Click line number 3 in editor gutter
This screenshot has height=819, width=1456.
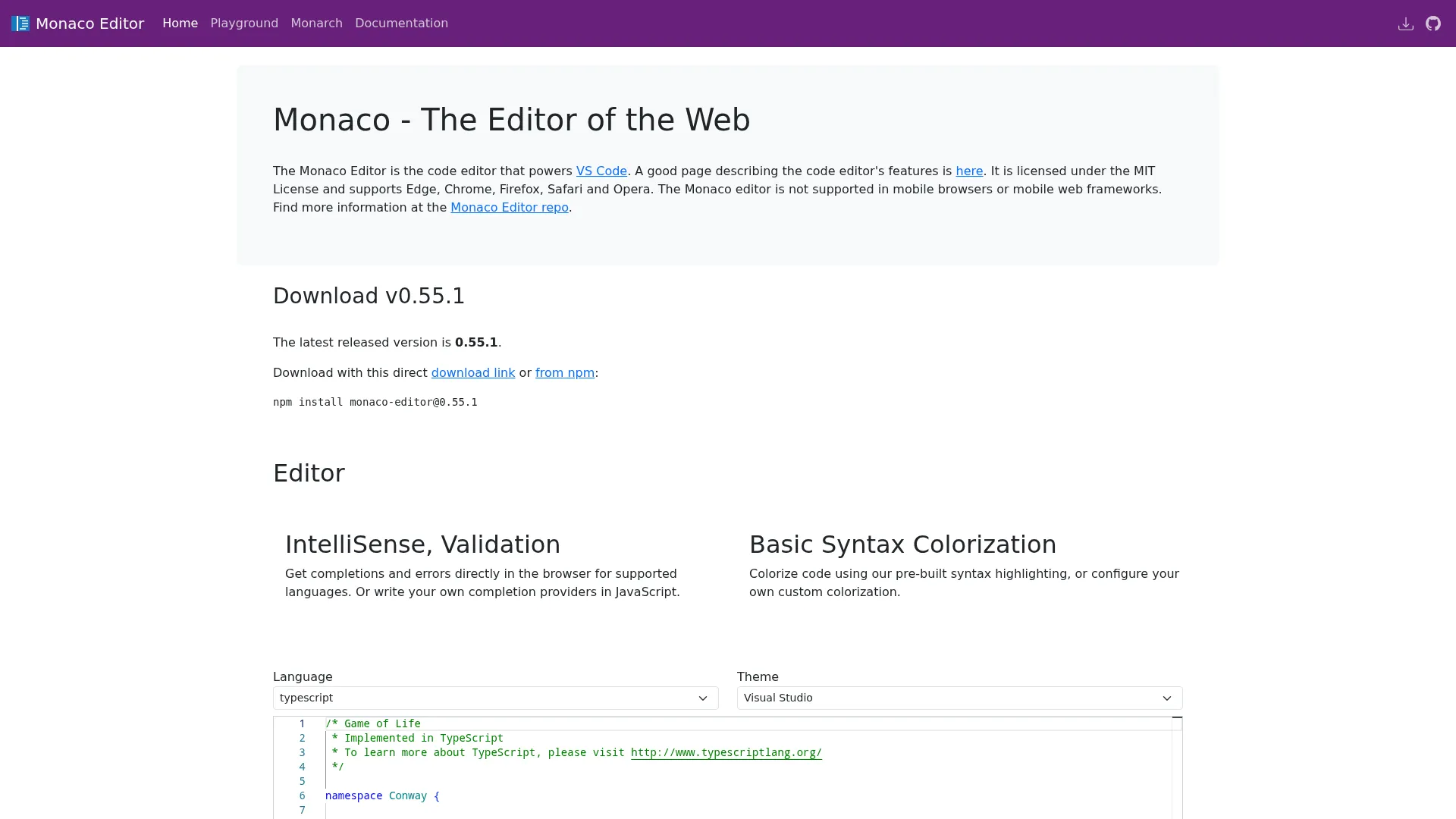coord(302,753)
